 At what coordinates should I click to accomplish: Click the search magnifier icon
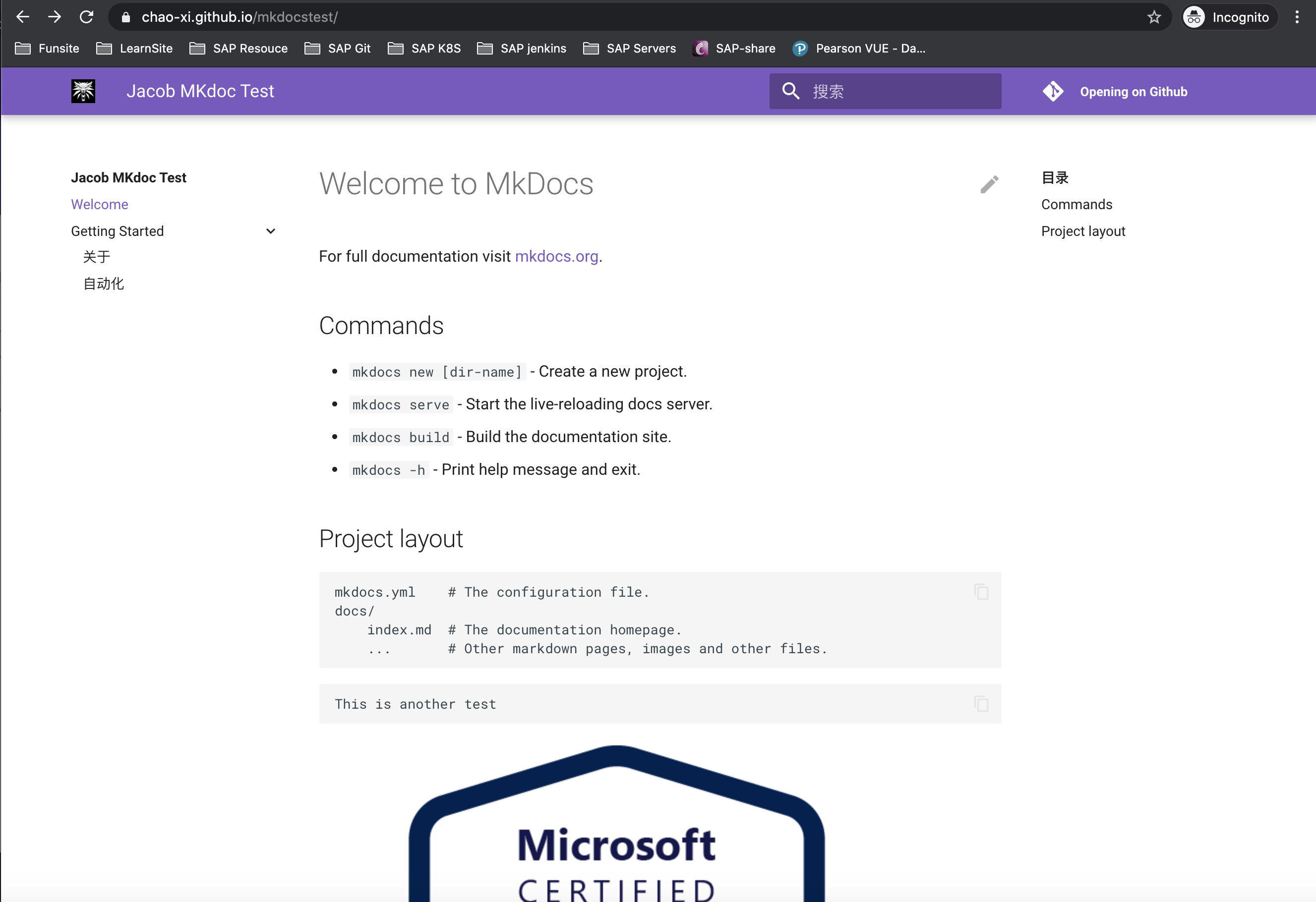click(790, 91)
